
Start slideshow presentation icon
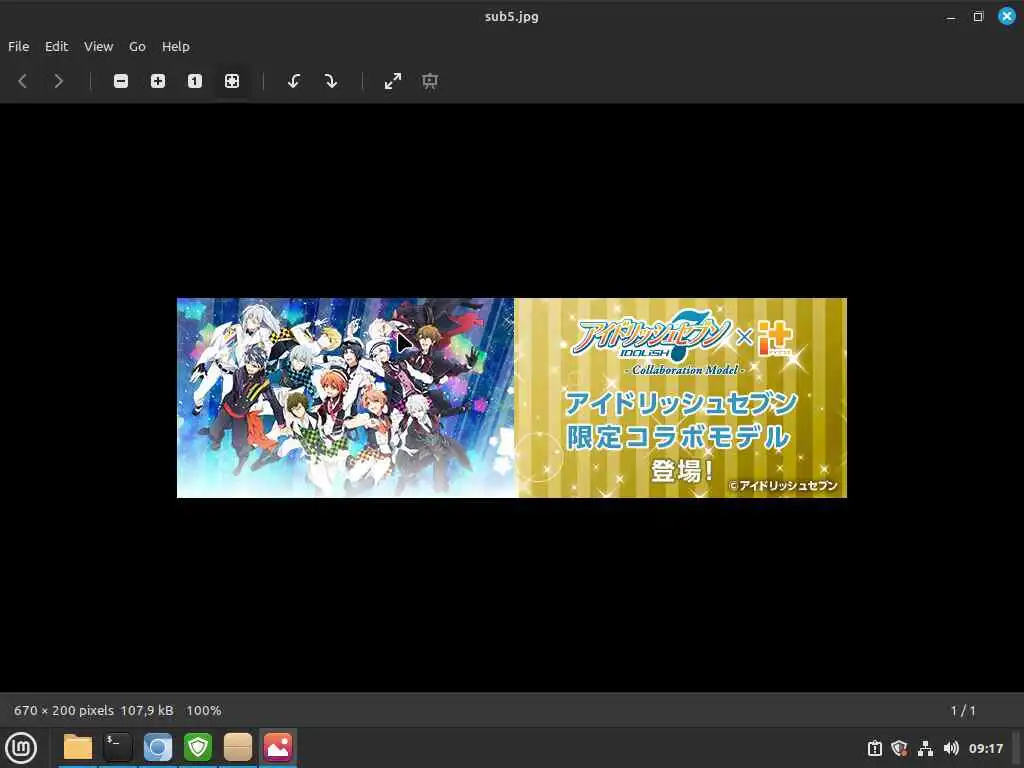click(430, 81)
